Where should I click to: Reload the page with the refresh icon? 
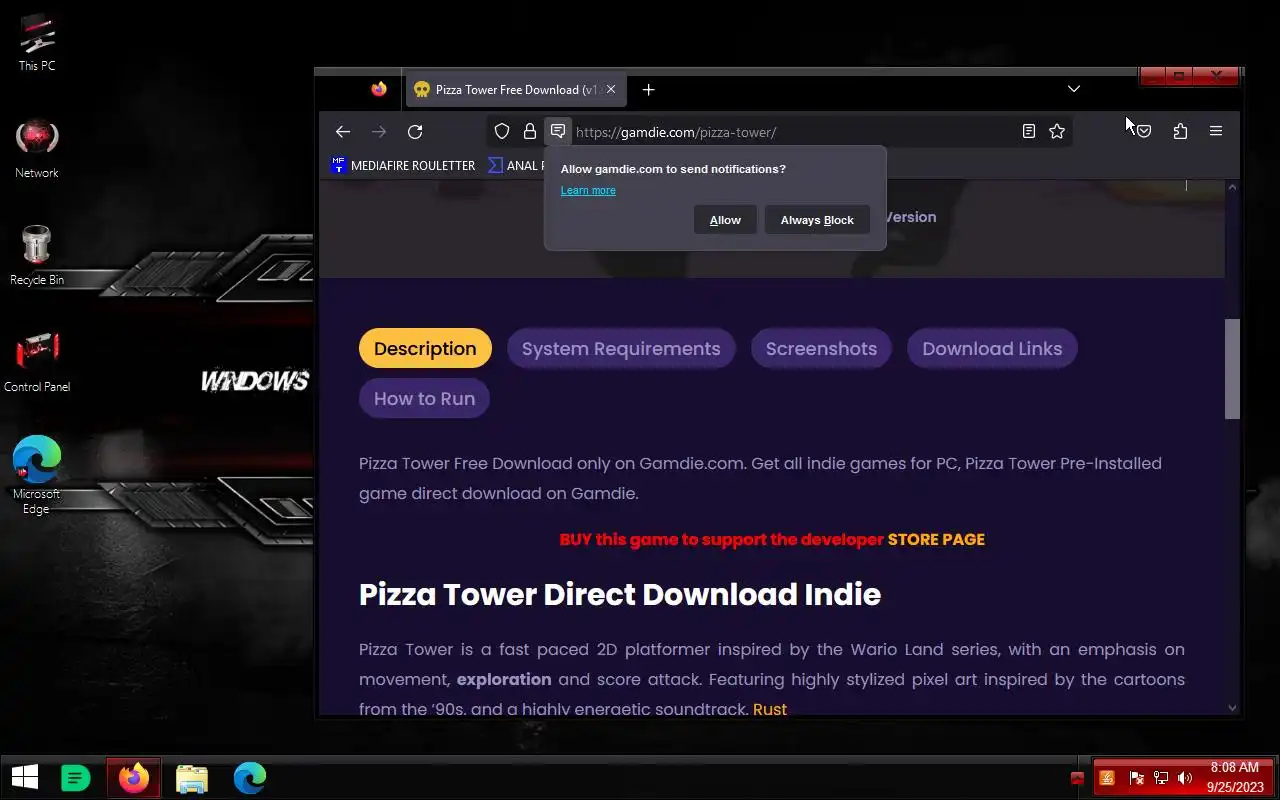415,131
